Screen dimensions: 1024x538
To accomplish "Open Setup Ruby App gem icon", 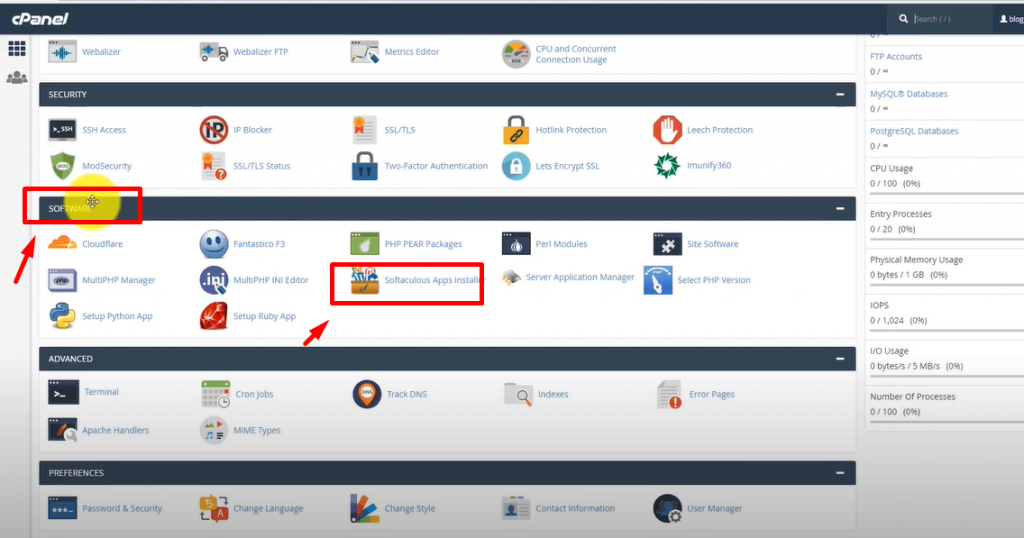I will click(x=214, y=316).
